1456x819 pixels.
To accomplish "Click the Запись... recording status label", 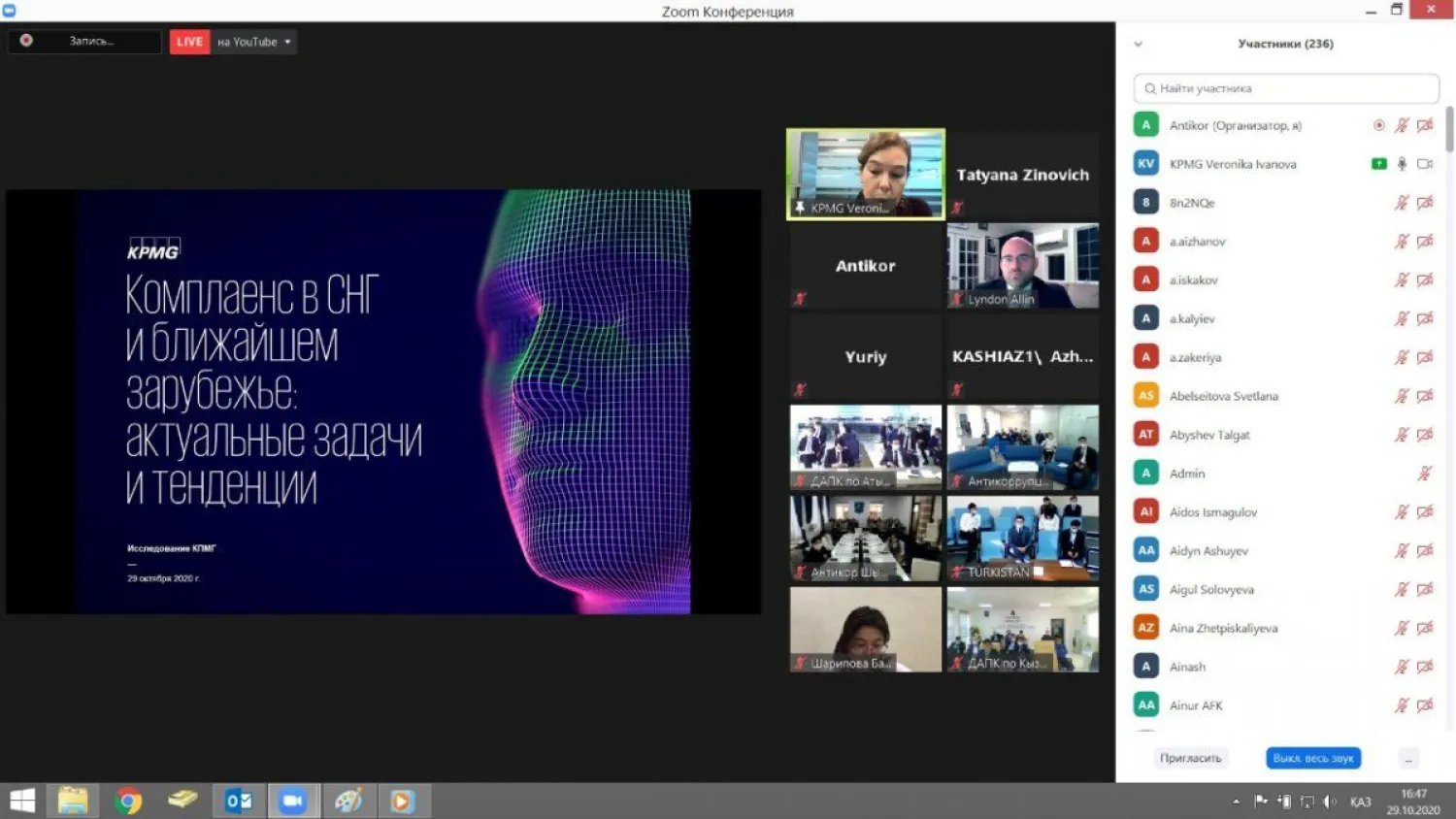I will [x=91, y=41].
